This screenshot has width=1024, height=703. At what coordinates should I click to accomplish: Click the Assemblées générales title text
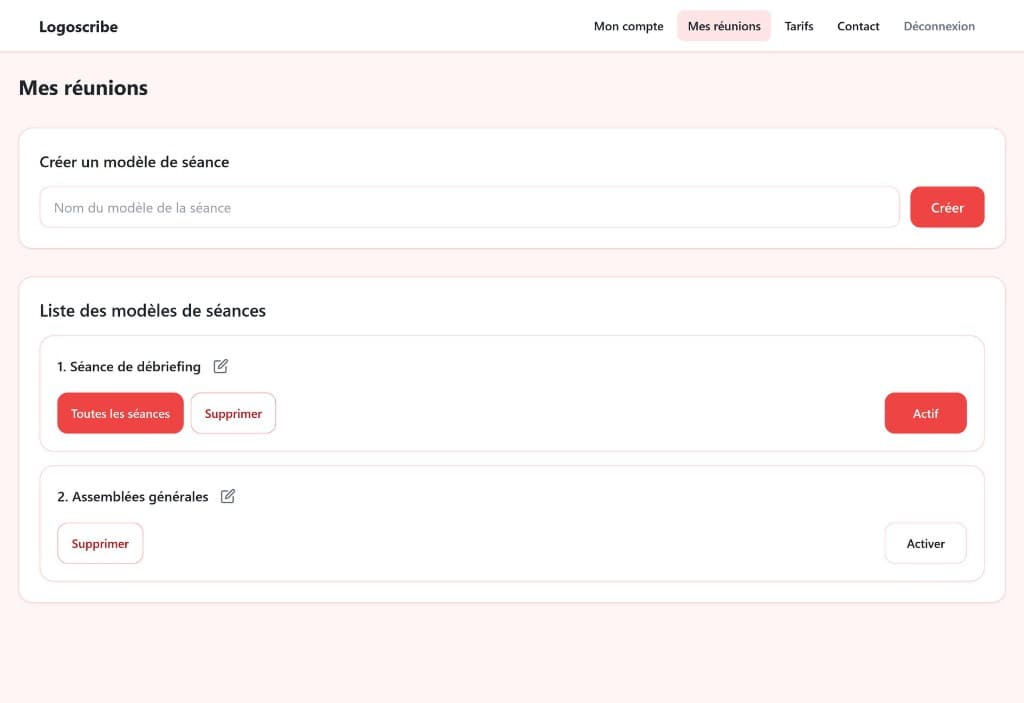[133, 496]
